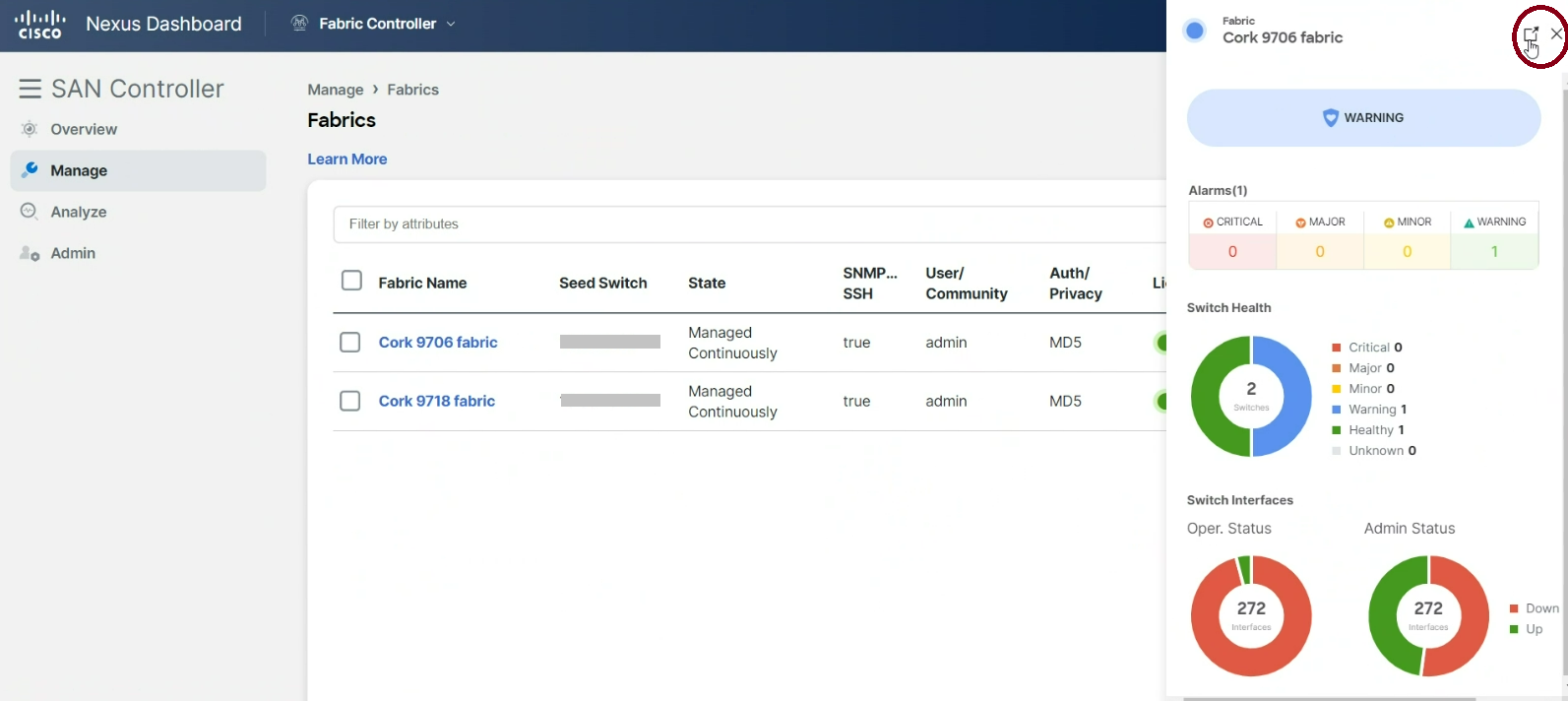Expand the Fabric Controller dropdown
This screenshot has width=1568, height=701.
(x=451, y=24)
